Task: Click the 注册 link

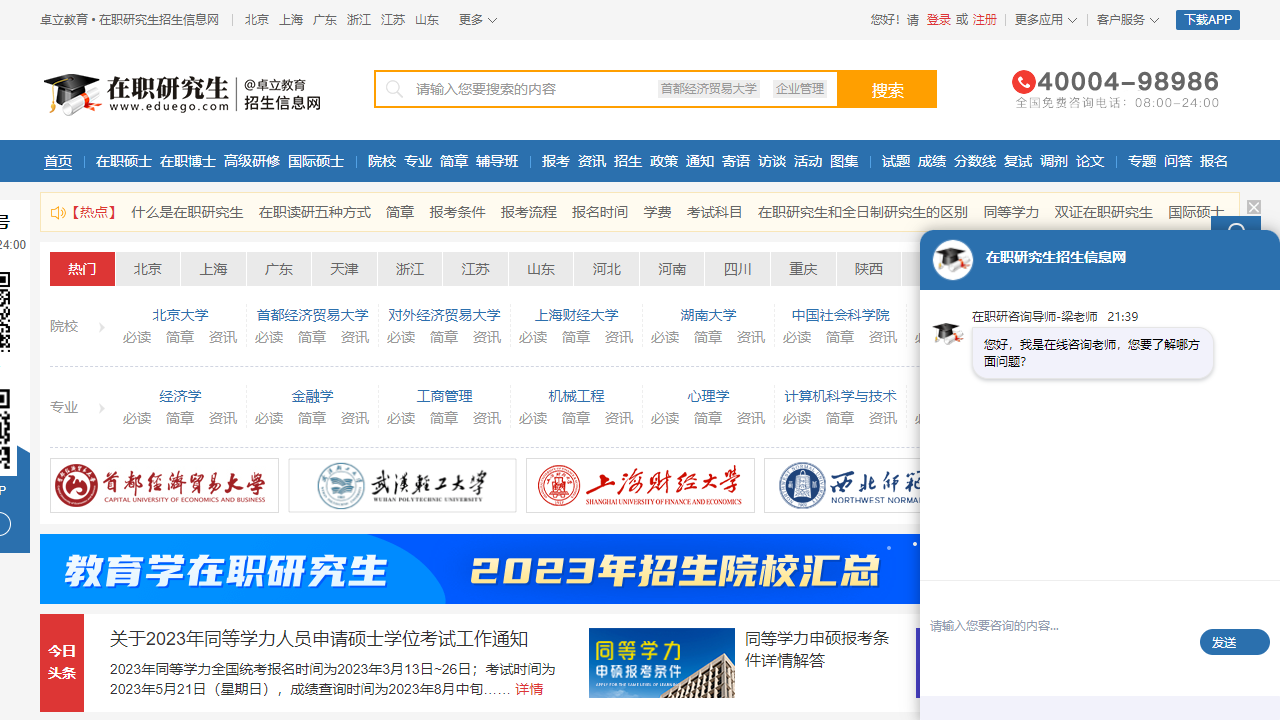Action: [x=985, y=20]
